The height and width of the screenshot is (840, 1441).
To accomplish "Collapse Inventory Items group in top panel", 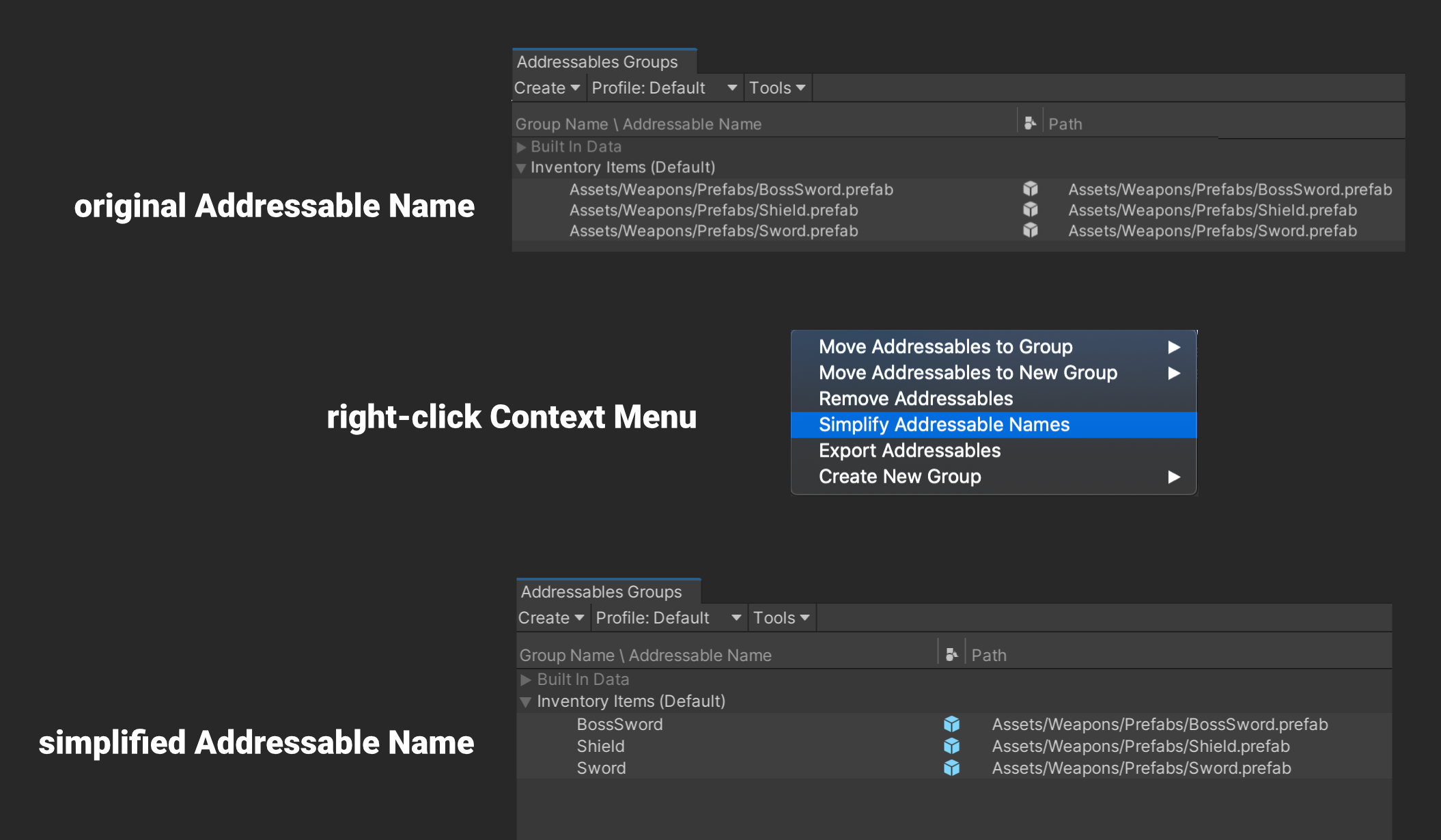I will 521,167.
